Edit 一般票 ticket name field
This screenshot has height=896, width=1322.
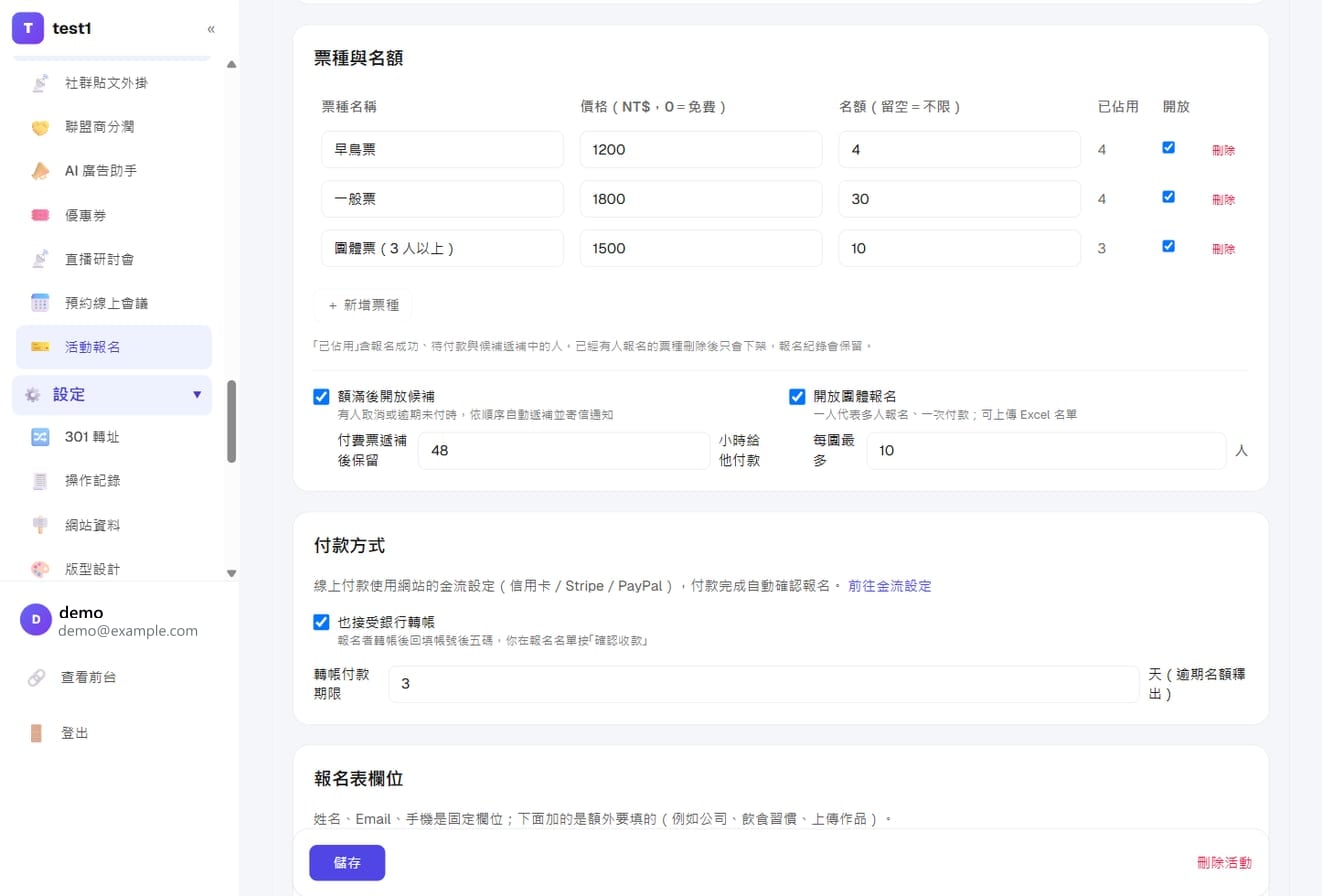(x=443, y=199)
